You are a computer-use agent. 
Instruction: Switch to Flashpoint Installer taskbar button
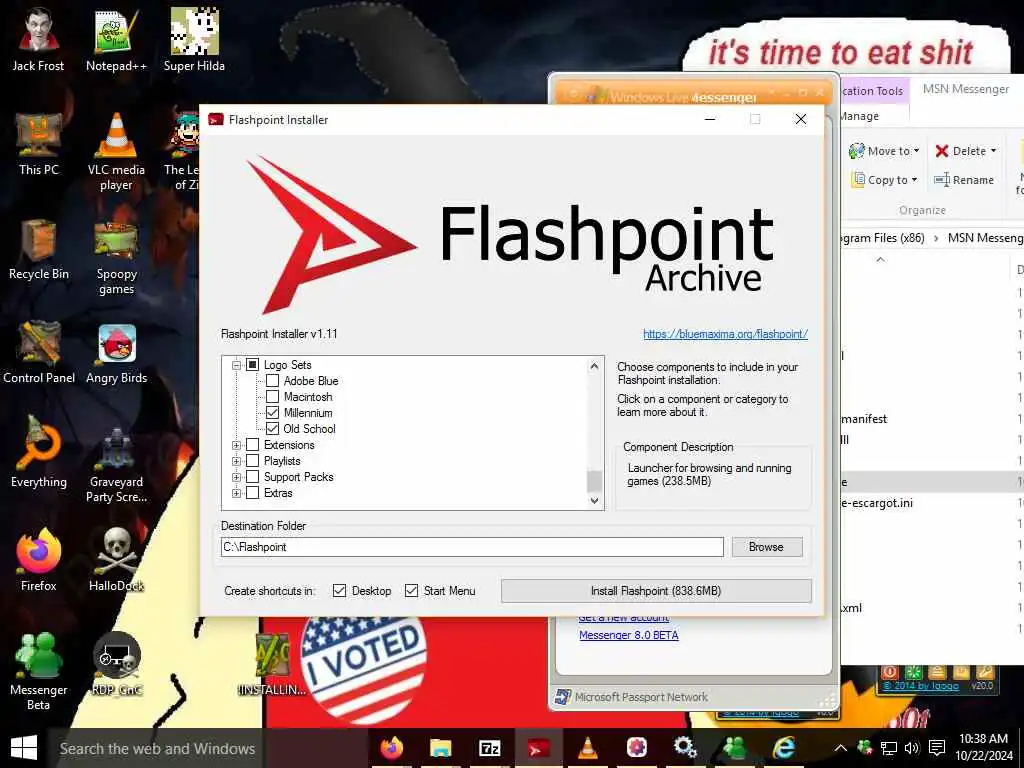click(x=539, y=748)
